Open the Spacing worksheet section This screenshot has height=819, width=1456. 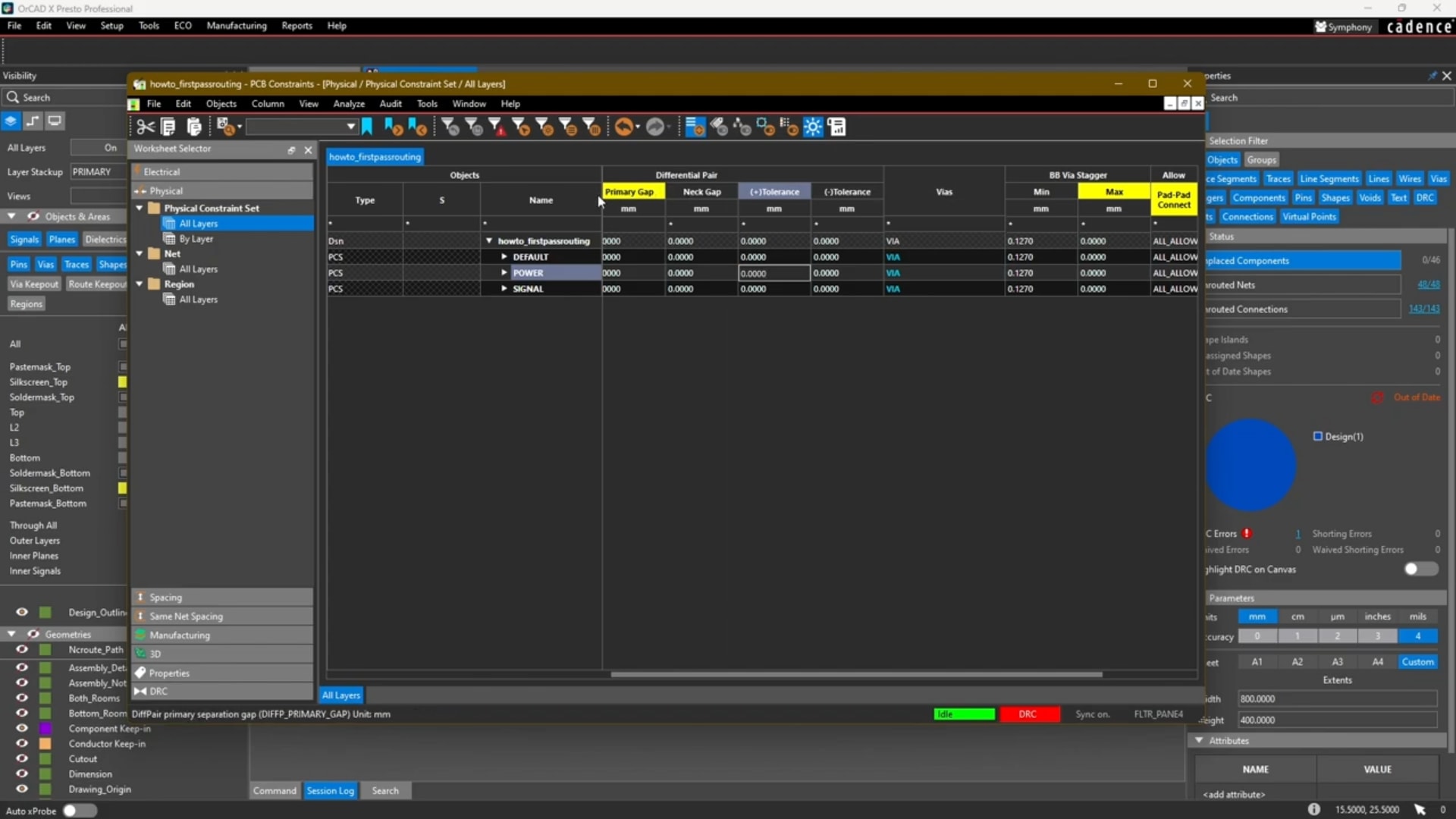(x=222, y=597)
